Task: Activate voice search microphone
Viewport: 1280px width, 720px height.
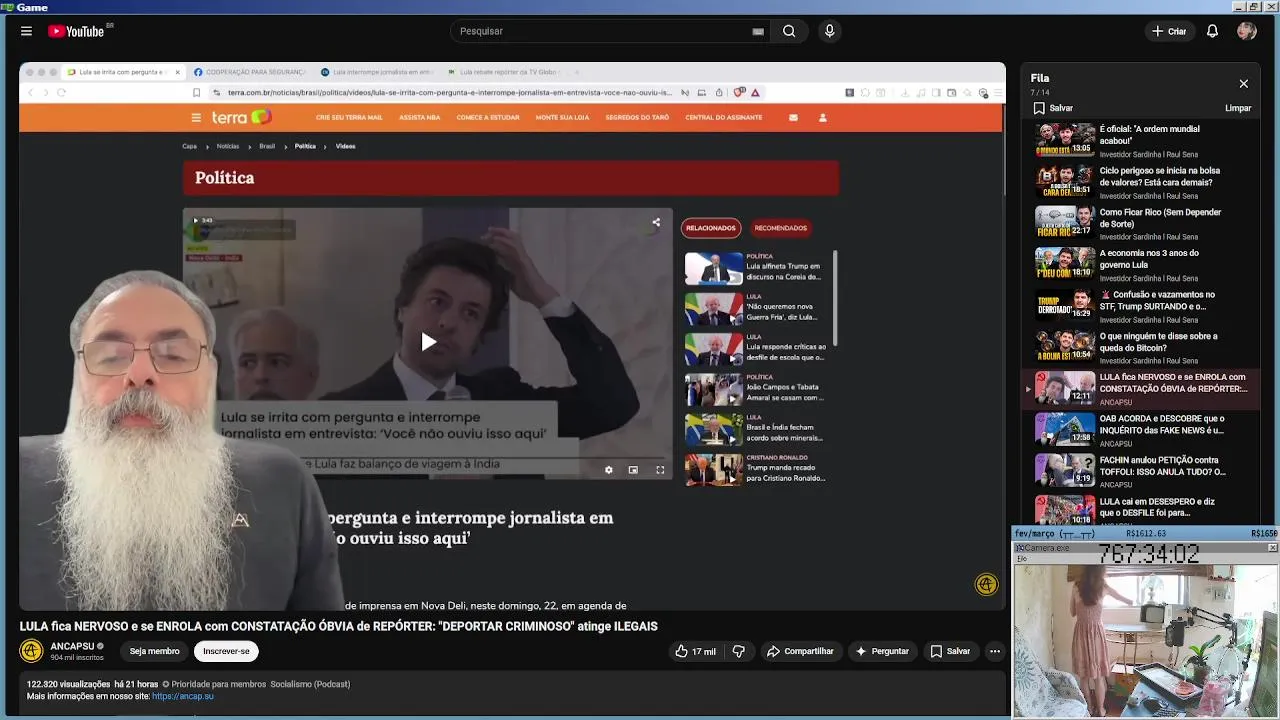Action: click(x=829, y=31)
